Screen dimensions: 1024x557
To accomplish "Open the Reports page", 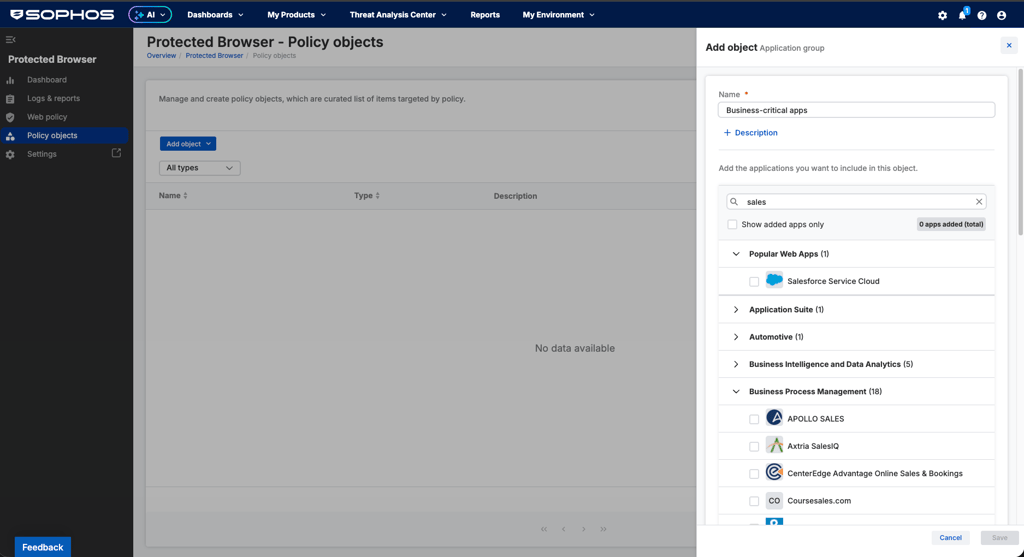I will pyautogui.click(x=485, y=14).
